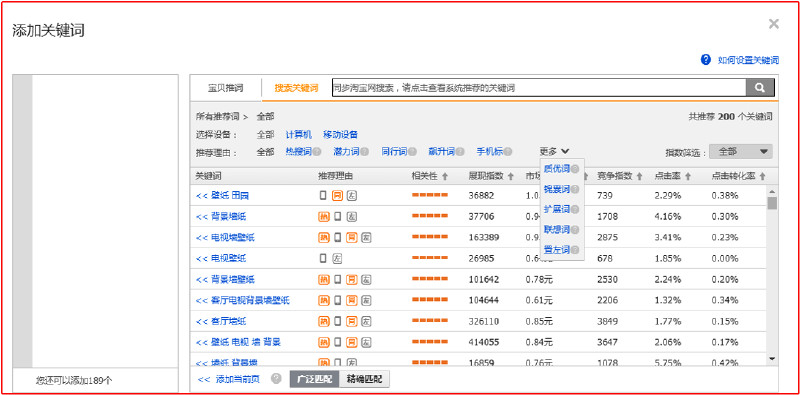Select the 广泛匹配 match mode
800x395 pixels.
point(314,379)
